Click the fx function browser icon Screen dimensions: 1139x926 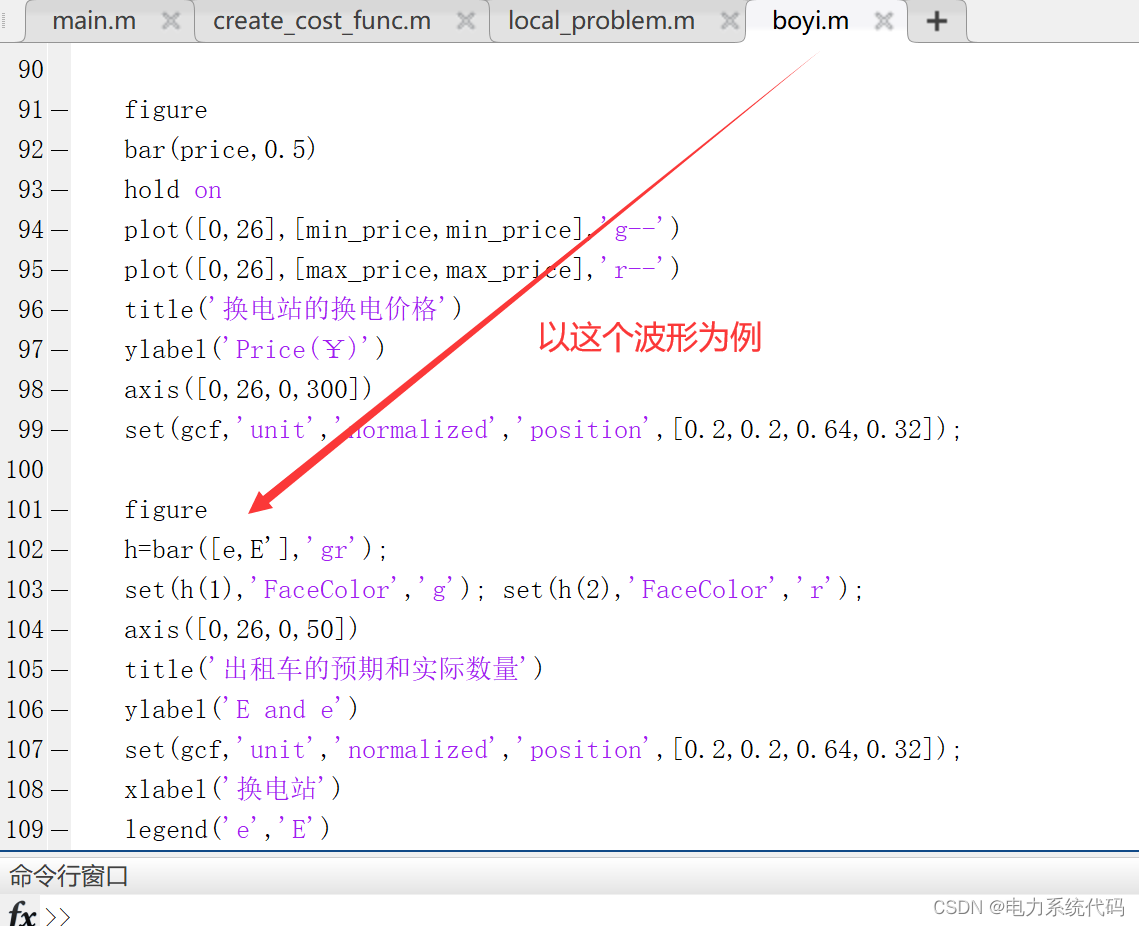(x=21, y=914)
